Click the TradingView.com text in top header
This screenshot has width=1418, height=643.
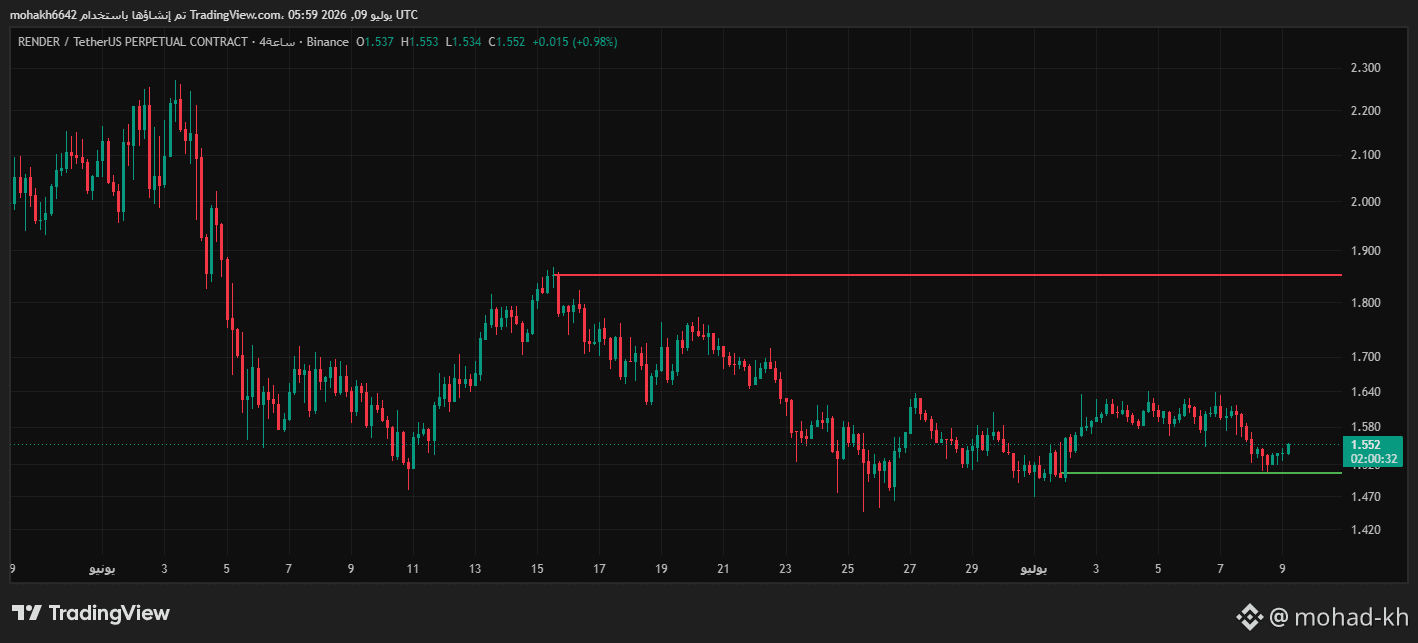pos(235,15)
